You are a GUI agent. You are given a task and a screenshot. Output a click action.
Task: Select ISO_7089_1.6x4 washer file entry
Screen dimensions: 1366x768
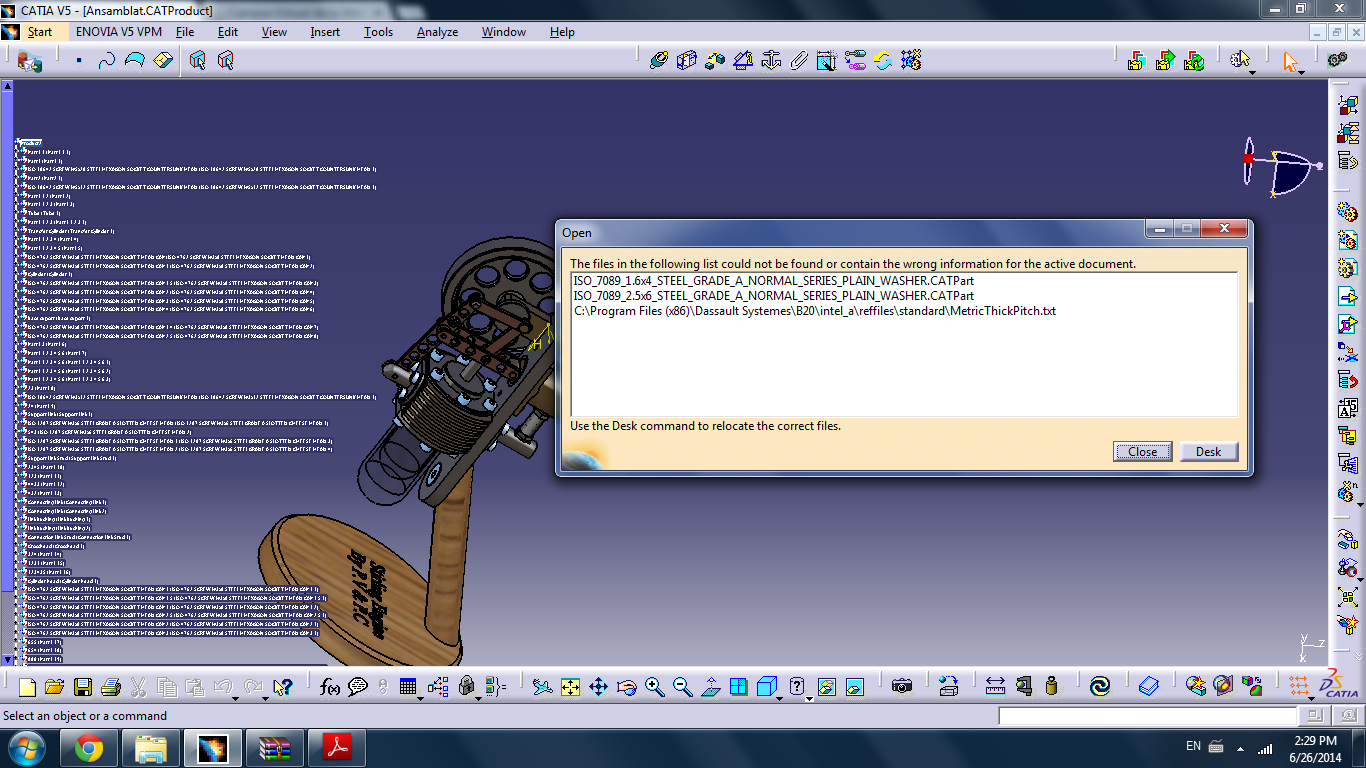pyautogui.click(x=773, y=281)
